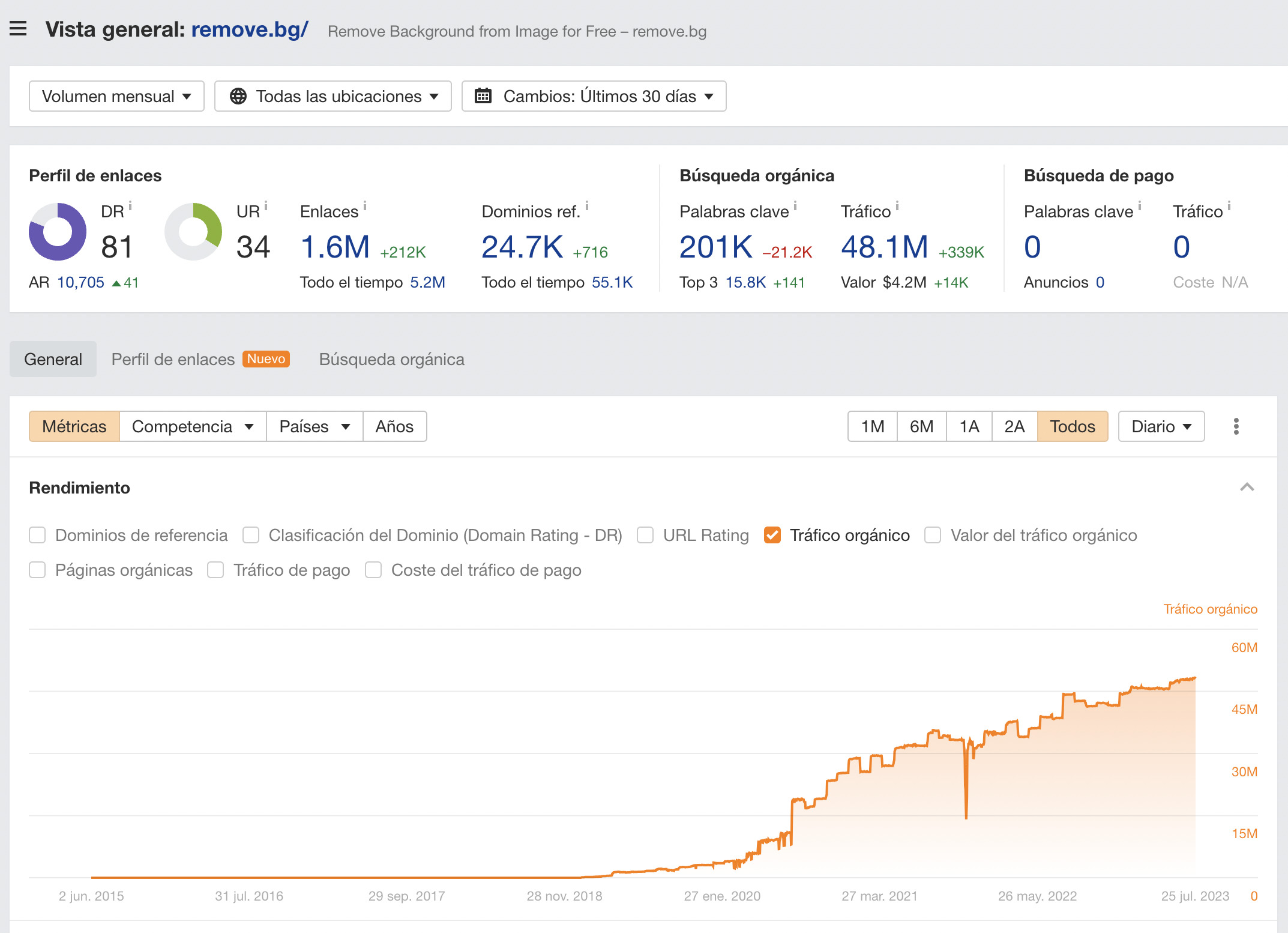Screen dimensions: 1288x933
Task: Open the Perfil de enlaces Nuevo tab
Action: pos(172,359)
